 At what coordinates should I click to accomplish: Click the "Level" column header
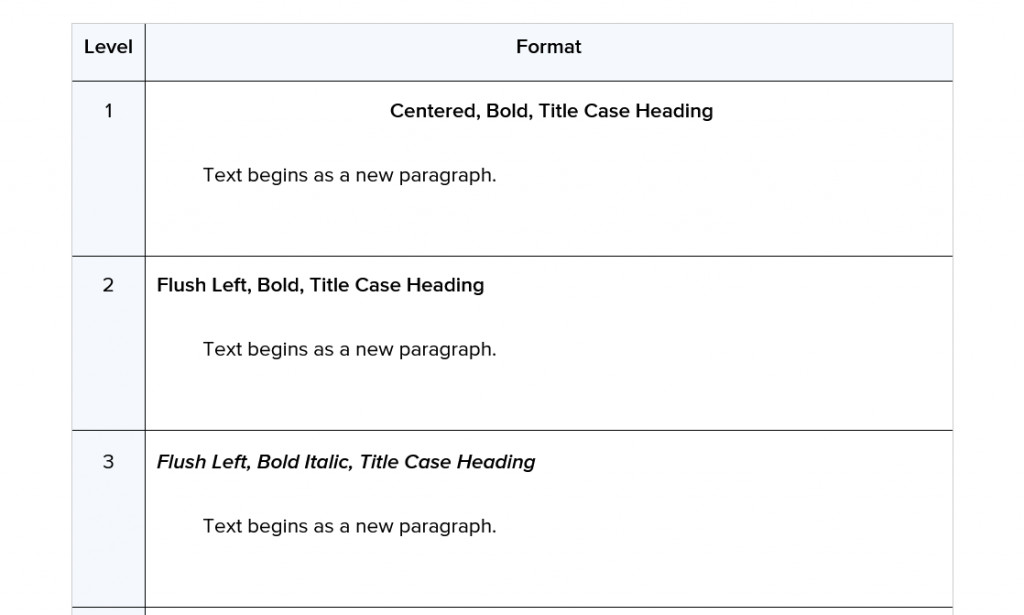108,47
